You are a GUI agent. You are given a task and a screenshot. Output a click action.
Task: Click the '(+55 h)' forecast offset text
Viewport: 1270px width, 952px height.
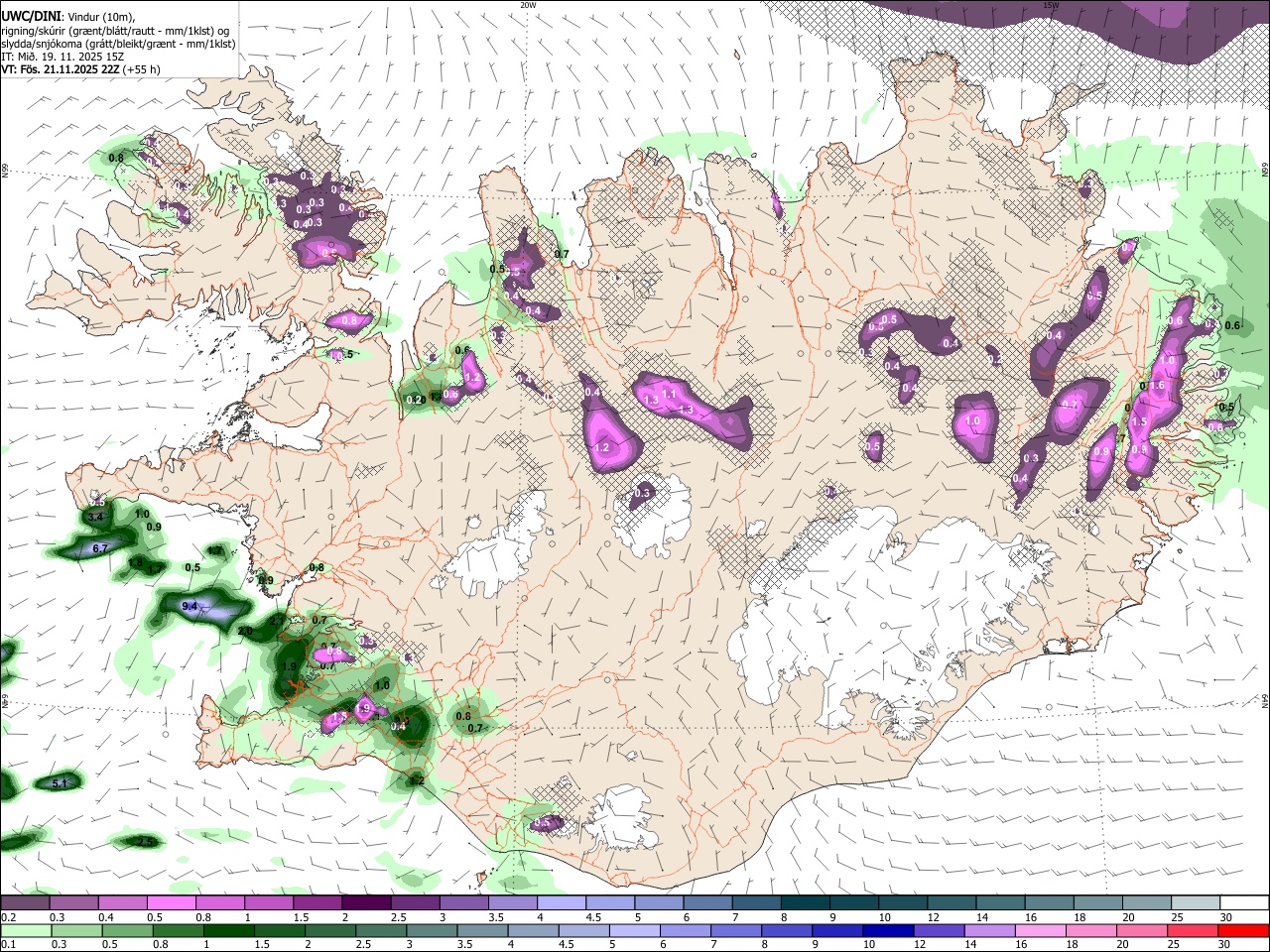click(142, 69)
